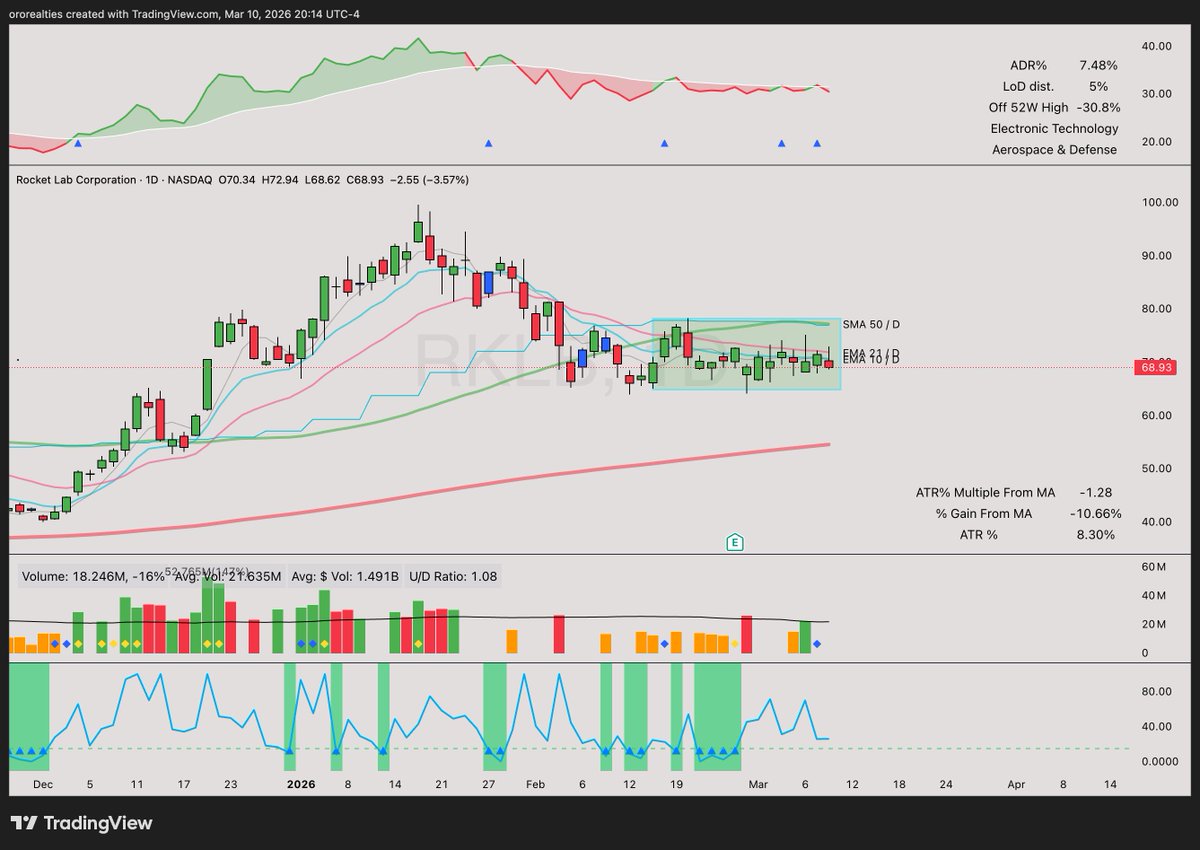Click the 'Mar' date on the time axis
Viewport: 1200px width, 850px height.
pyautogui.click(x=759, y=785)
